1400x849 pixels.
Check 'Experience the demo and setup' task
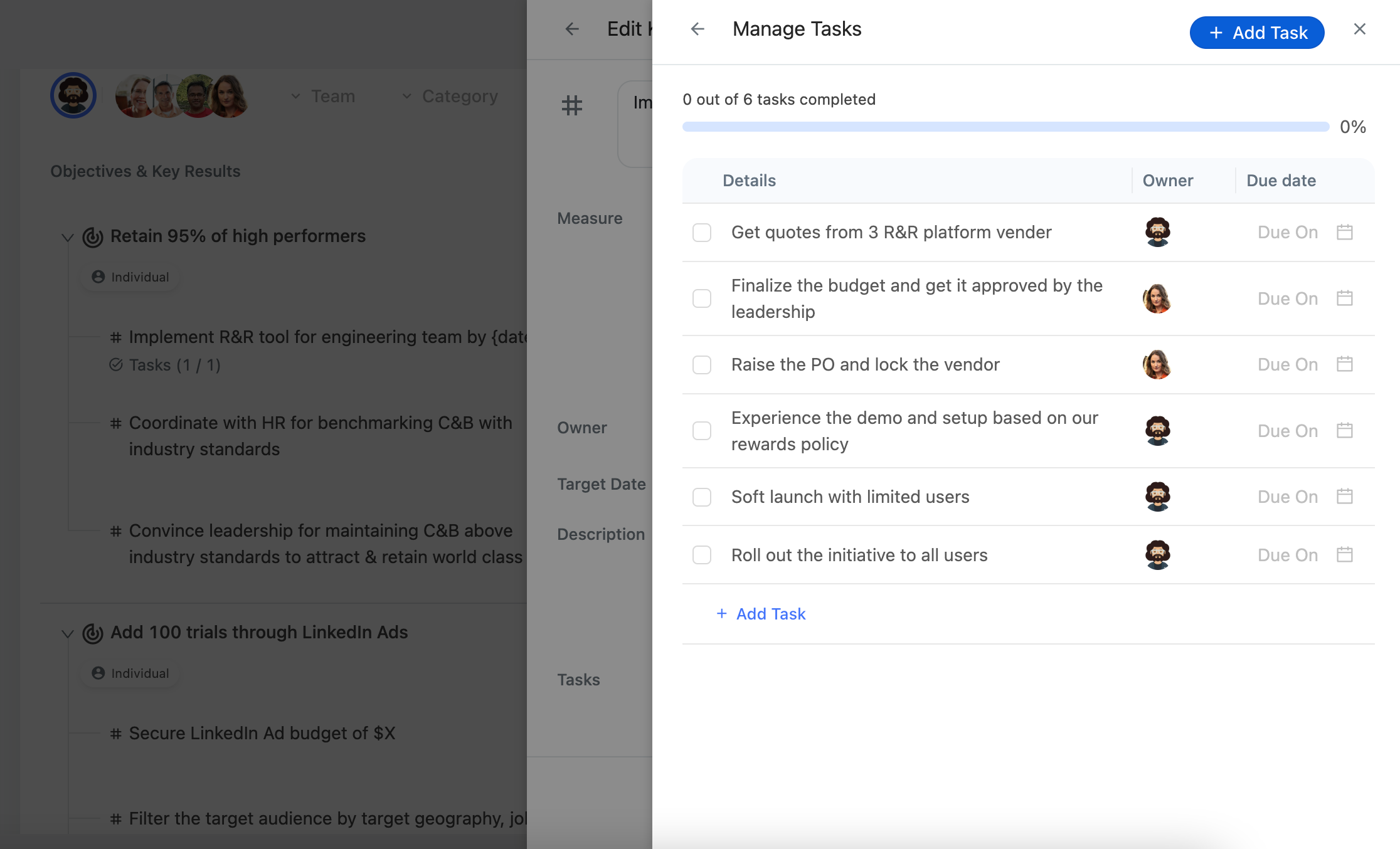(701, 431)
